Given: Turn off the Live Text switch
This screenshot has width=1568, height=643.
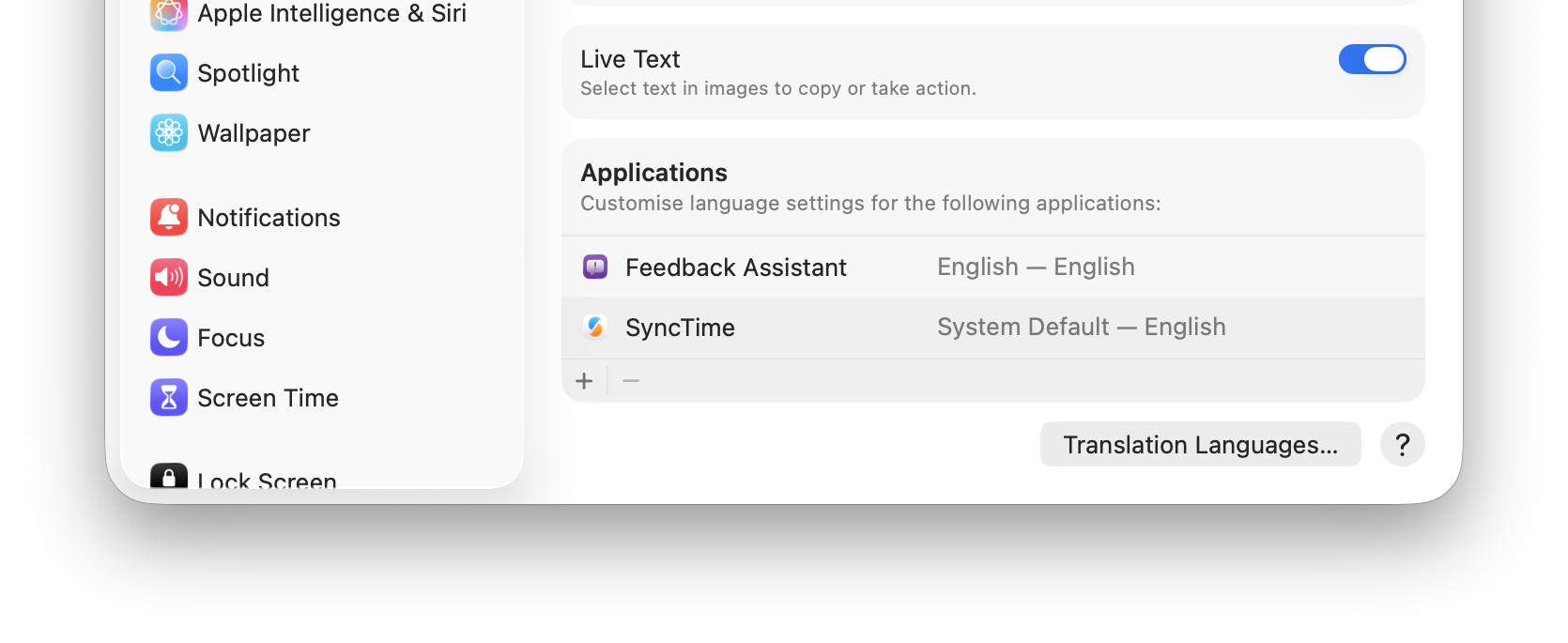Looking at the screenshot, I should 1372,59.
